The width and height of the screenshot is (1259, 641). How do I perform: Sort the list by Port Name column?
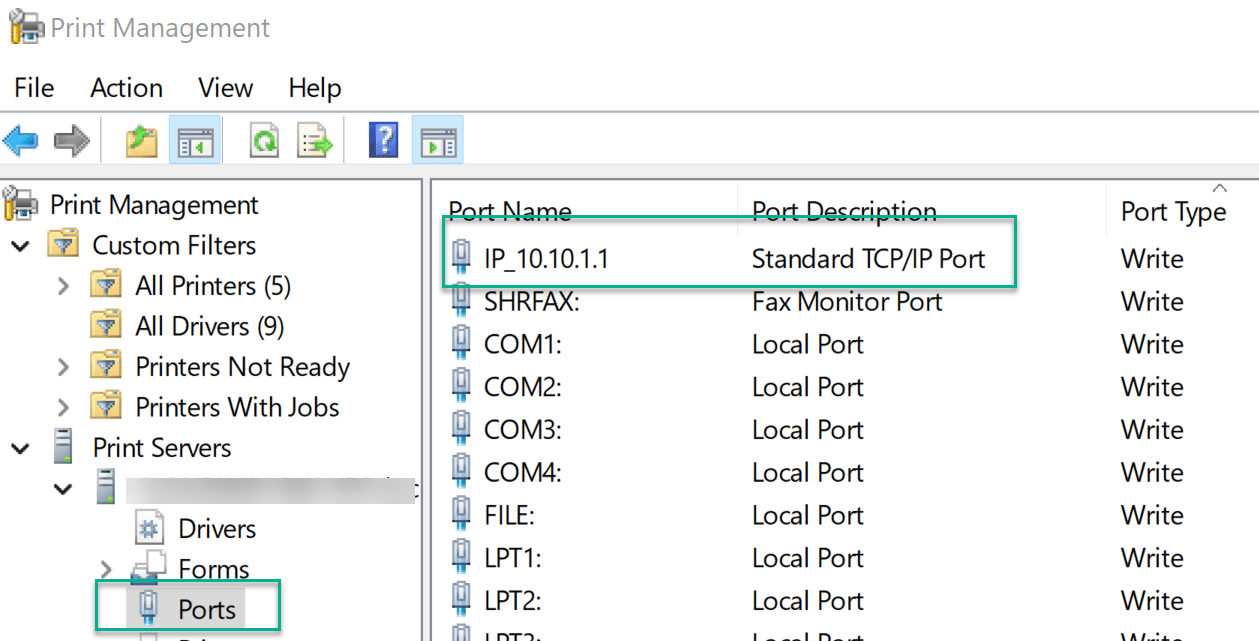511,211
